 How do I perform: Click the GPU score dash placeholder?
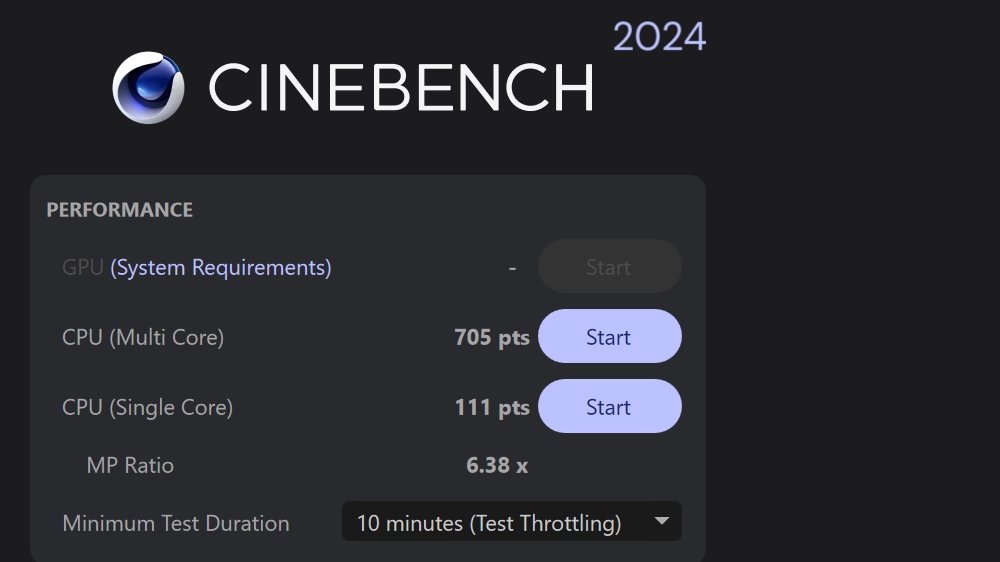[x=512, y=268]
